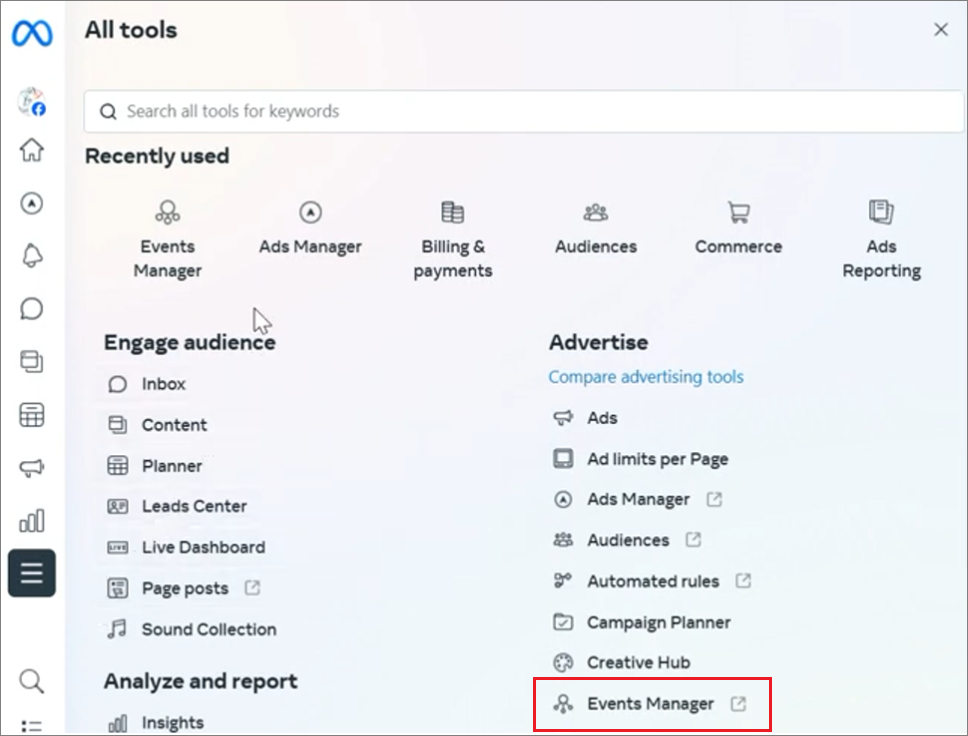
Task: Open Campaign Planner
Action: point(642,622)
